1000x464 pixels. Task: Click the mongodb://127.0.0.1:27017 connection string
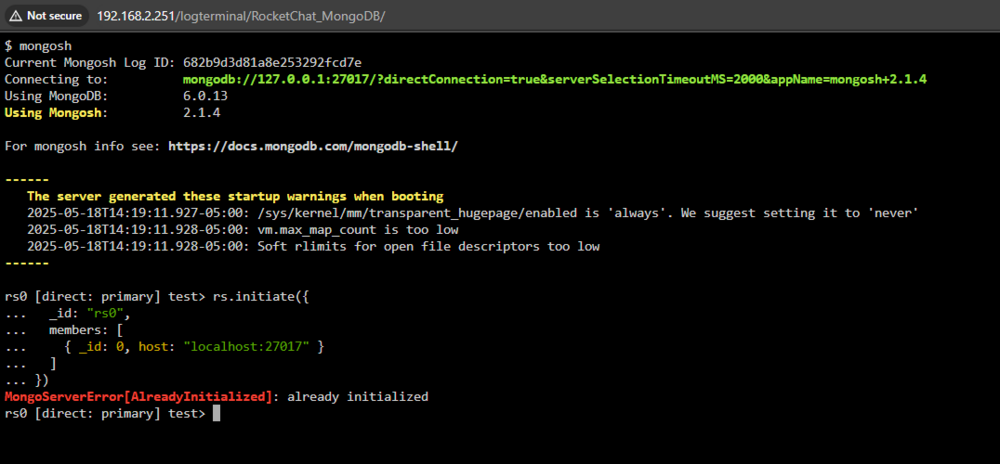point(554,80)
